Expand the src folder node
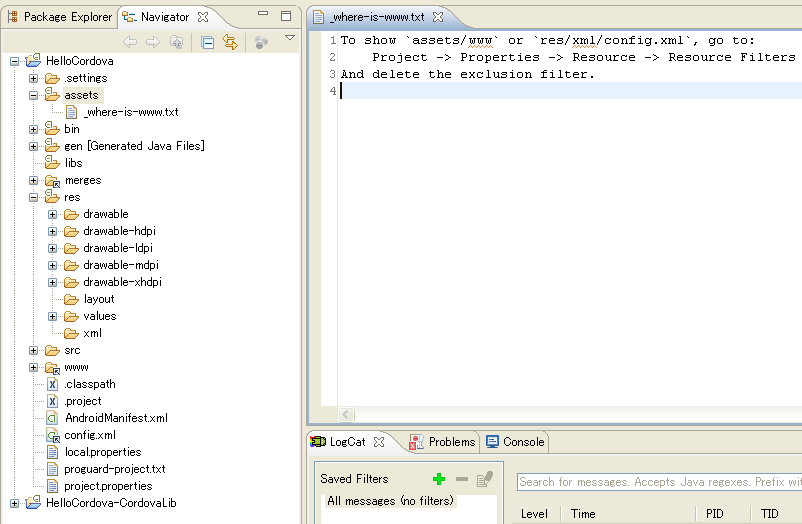The width and height of the screenshot is (802, 524). [x=34, y=350]
